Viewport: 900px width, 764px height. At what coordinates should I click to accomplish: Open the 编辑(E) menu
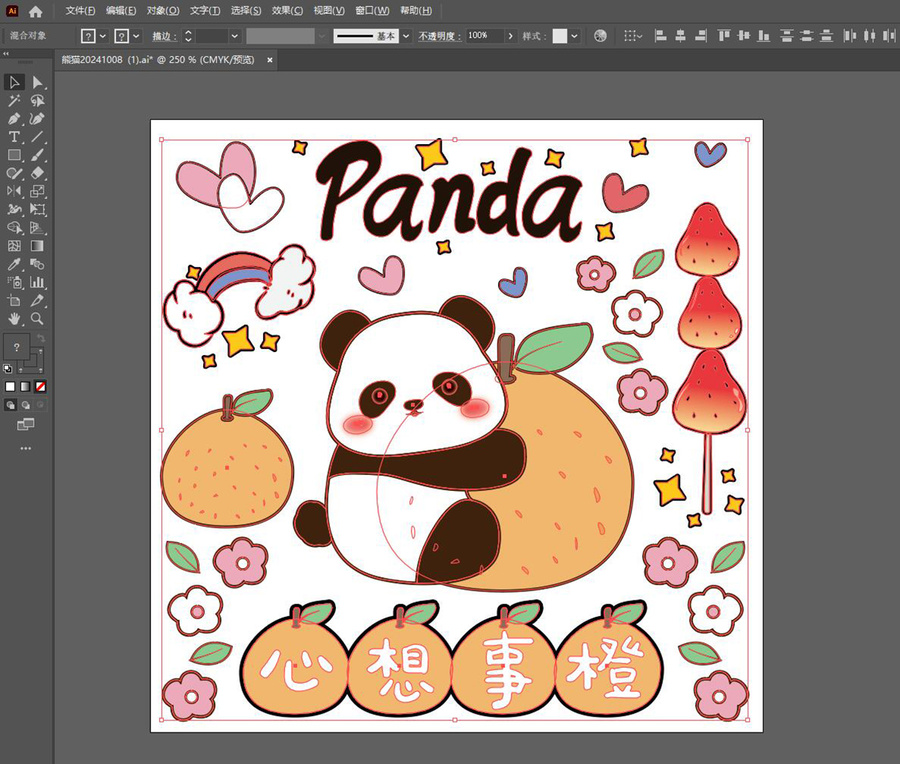coord(121,10)
